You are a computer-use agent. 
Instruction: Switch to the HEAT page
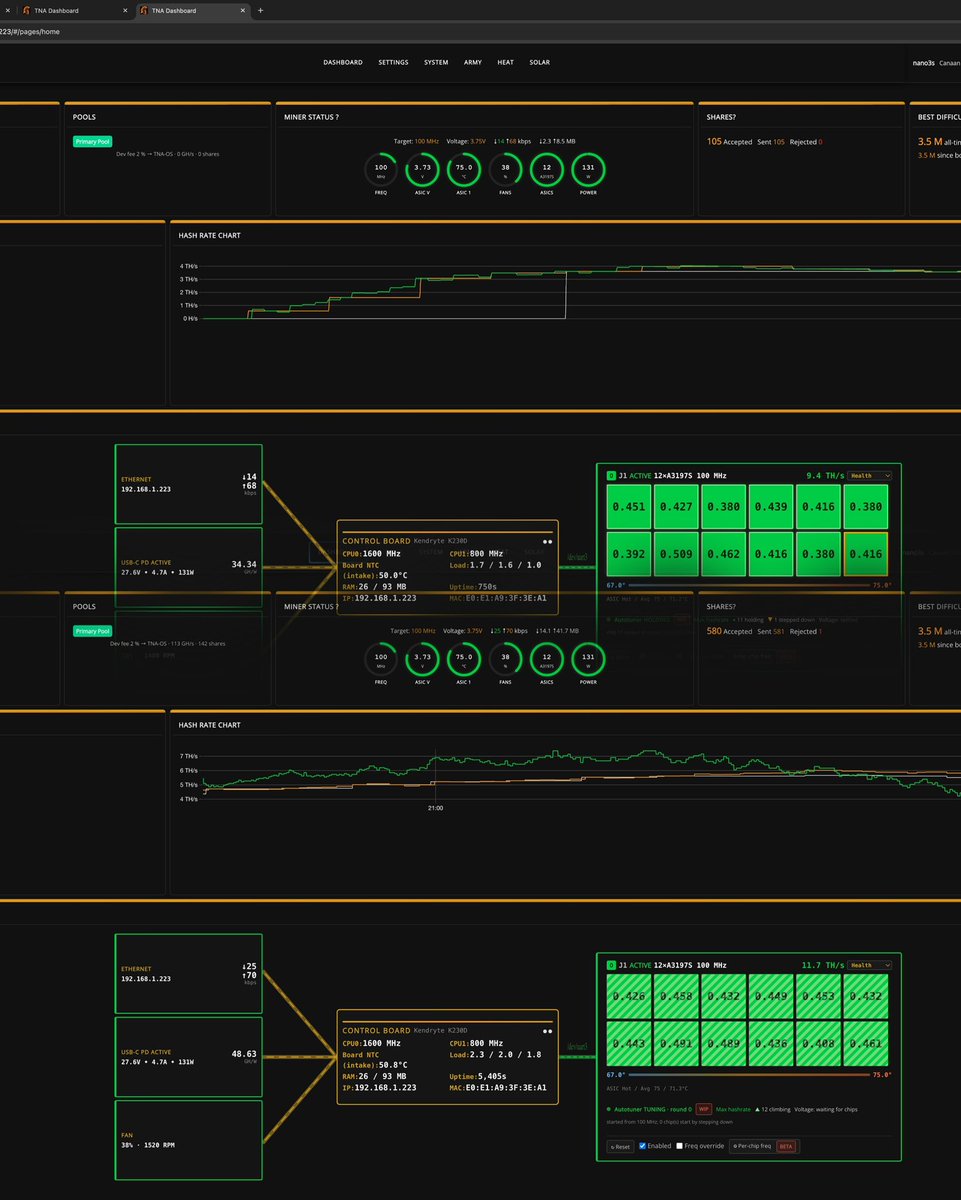[x=505, y=62]
